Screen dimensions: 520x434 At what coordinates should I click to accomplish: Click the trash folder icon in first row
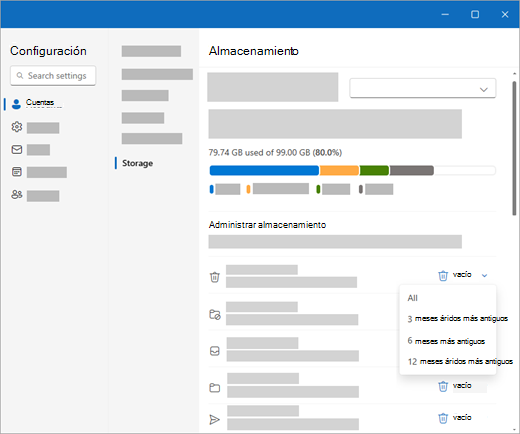[x=215, y=277]
